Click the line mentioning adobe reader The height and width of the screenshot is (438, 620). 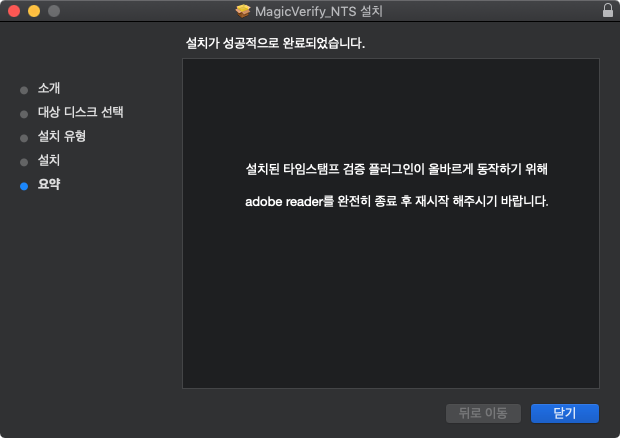397,201
